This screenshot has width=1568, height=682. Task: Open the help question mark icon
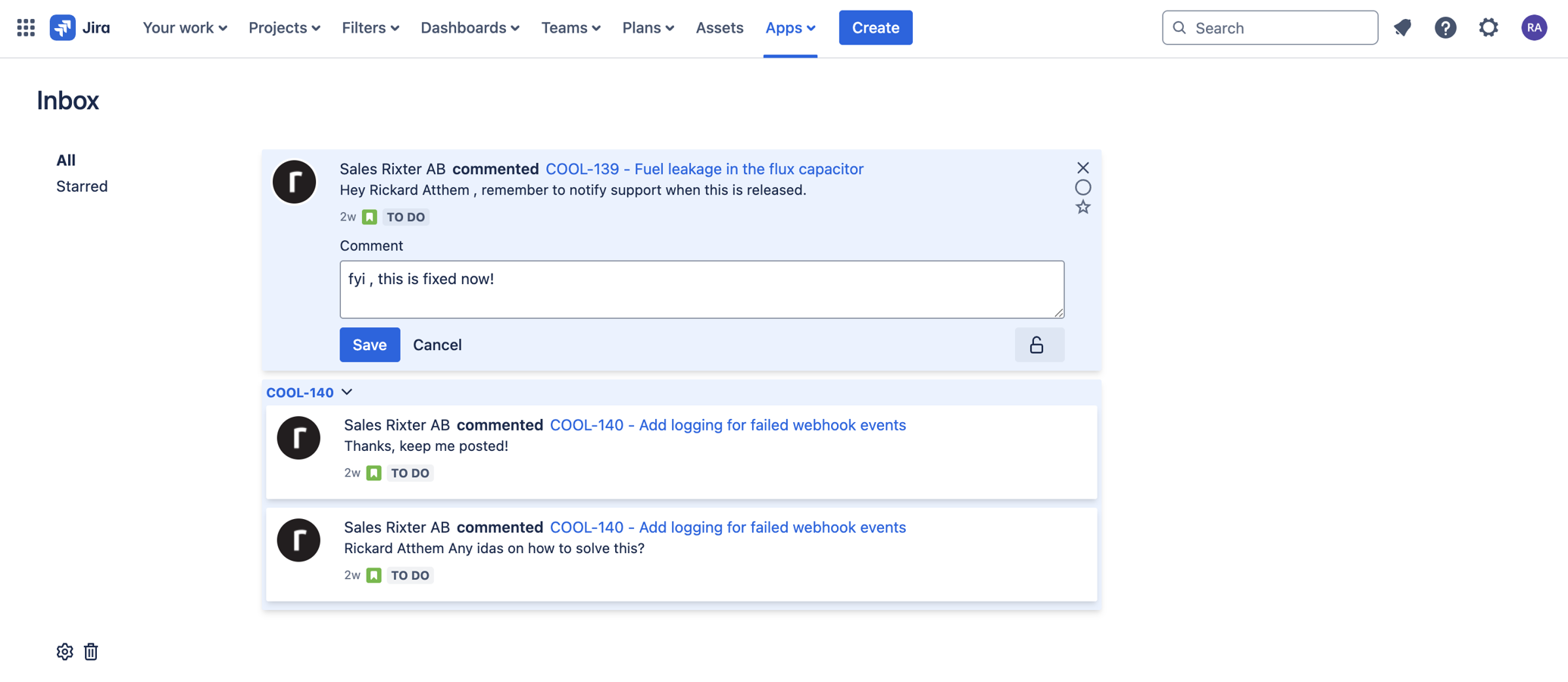pos(1445,28)
